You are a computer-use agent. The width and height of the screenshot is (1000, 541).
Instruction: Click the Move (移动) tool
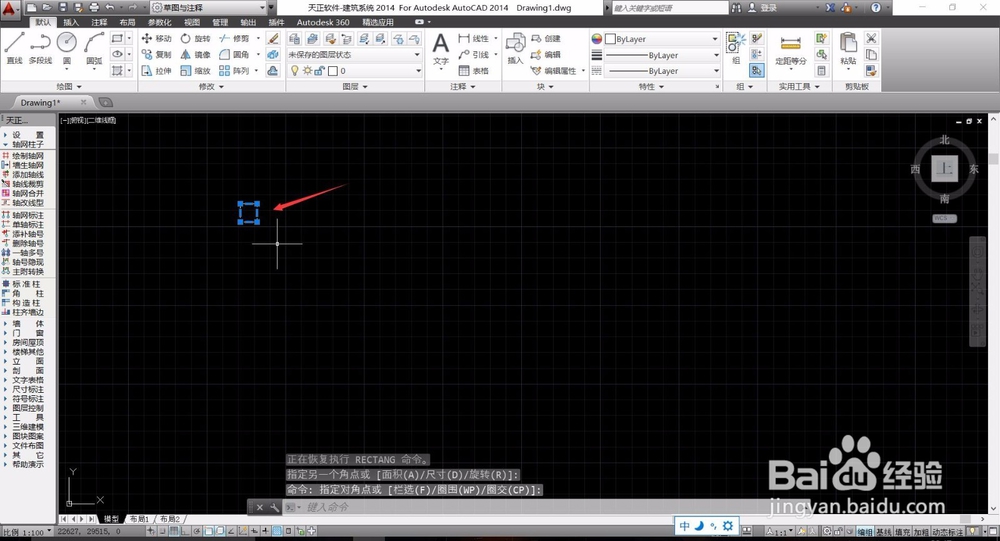(157, 38)
